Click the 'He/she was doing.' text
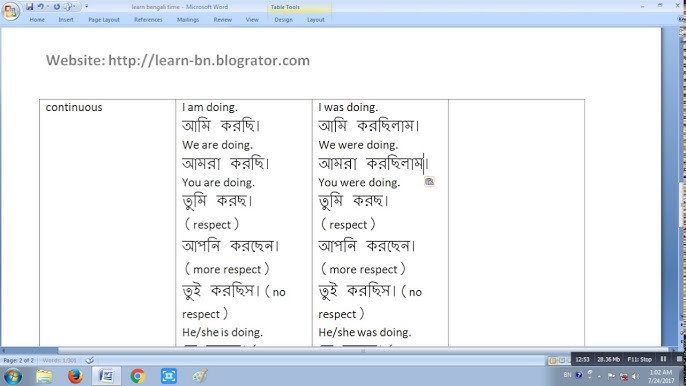This screenshot has width=686, height=386. 365,332
